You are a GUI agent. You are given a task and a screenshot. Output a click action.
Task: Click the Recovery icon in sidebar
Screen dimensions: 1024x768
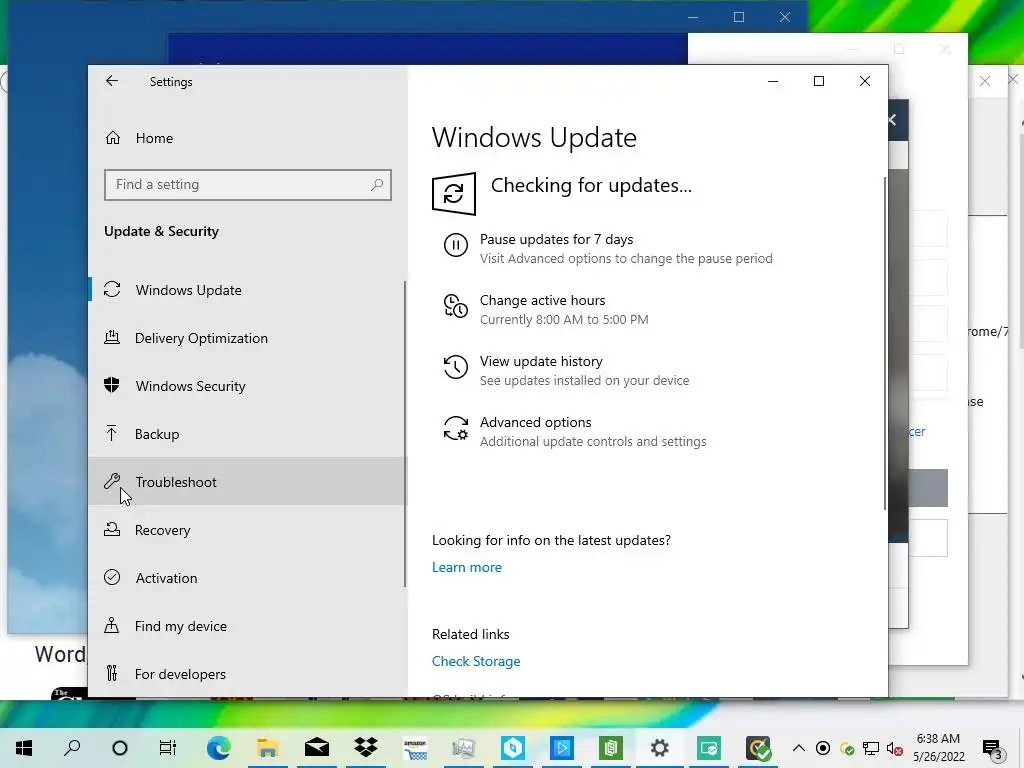coord(112,530)
